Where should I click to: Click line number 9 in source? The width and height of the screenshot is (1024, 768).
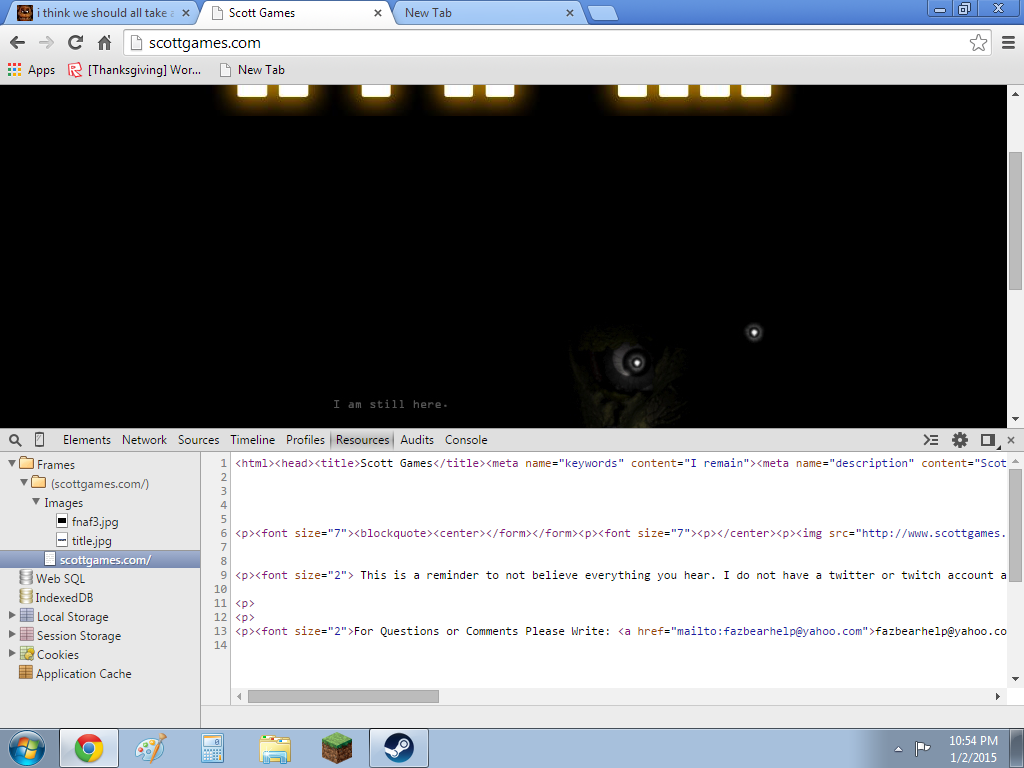223,575
